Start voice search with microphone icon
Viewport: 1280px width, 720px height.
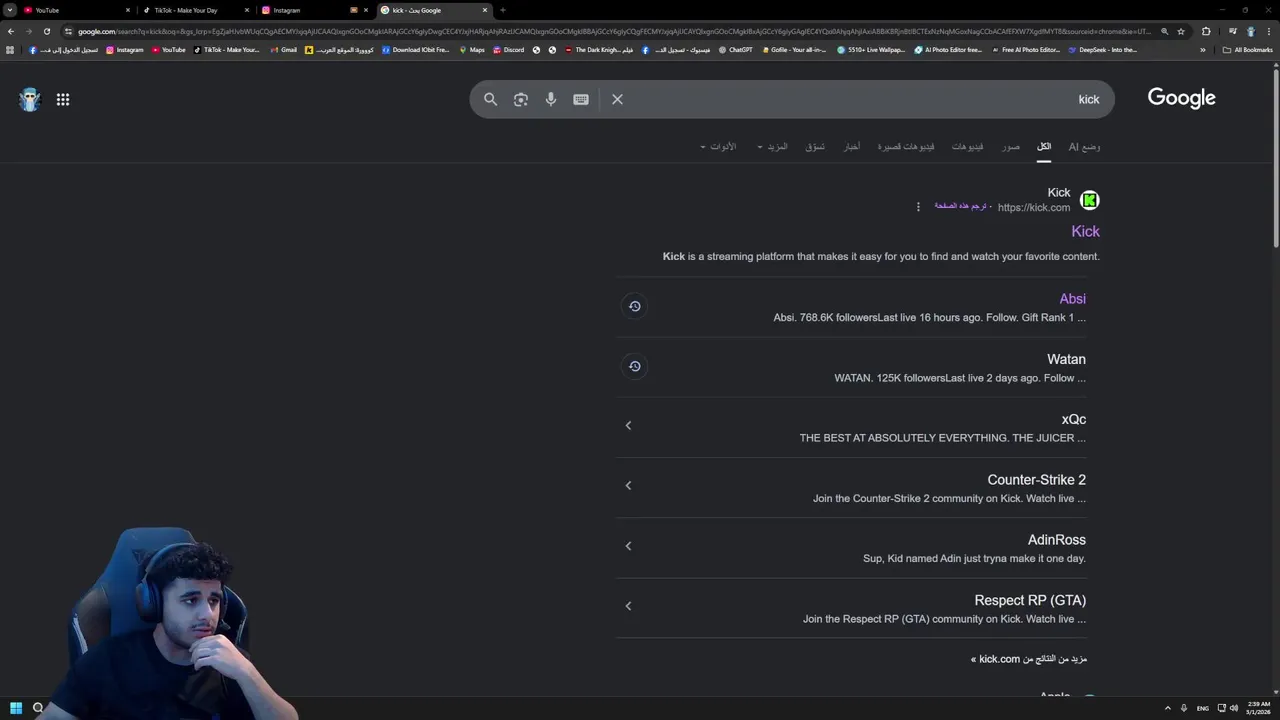(551, 99)
